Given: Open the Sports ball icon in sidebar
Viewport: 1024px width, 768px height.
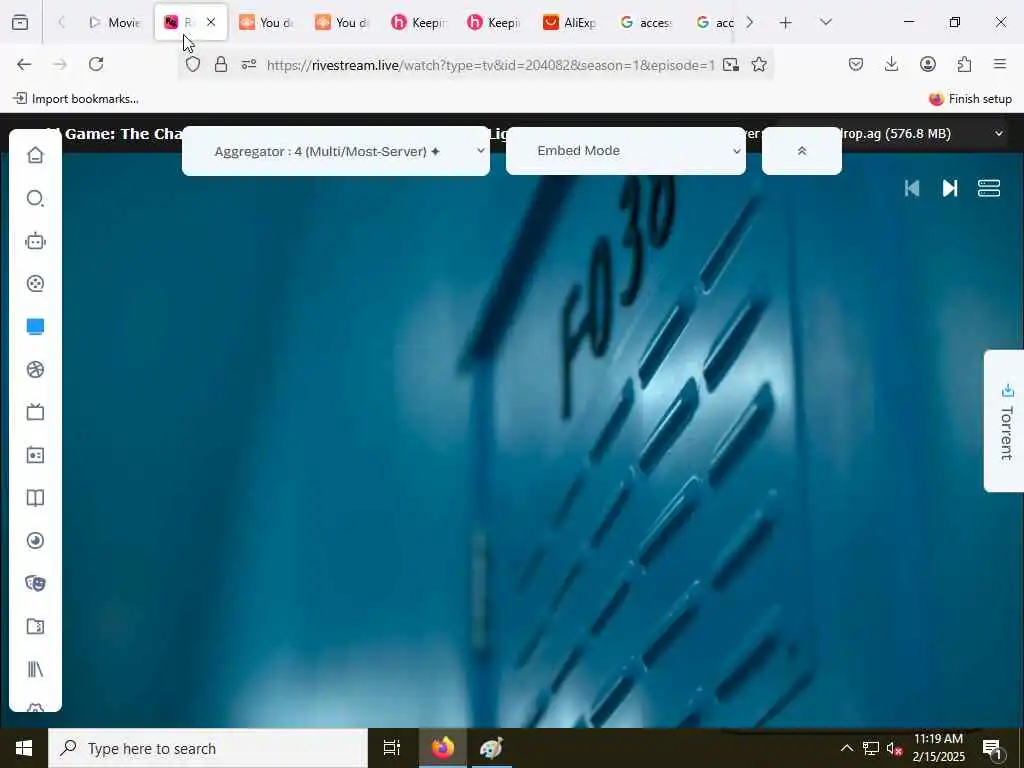Looking at the screenshot, I should (35, 370).
